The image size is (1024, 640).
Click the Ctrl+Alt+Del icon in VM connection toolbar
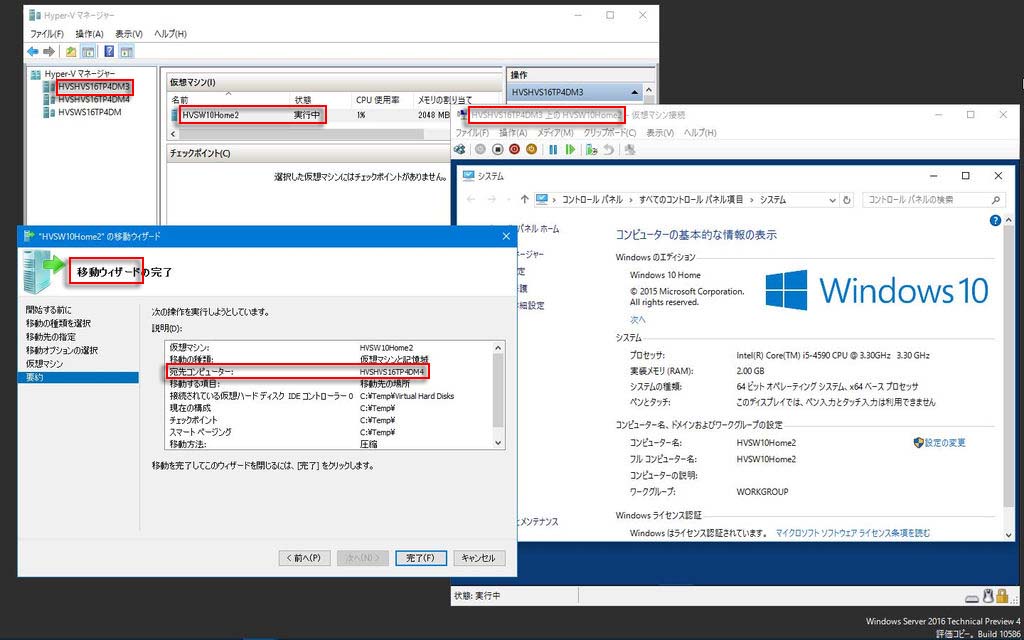tap(460, 150)
